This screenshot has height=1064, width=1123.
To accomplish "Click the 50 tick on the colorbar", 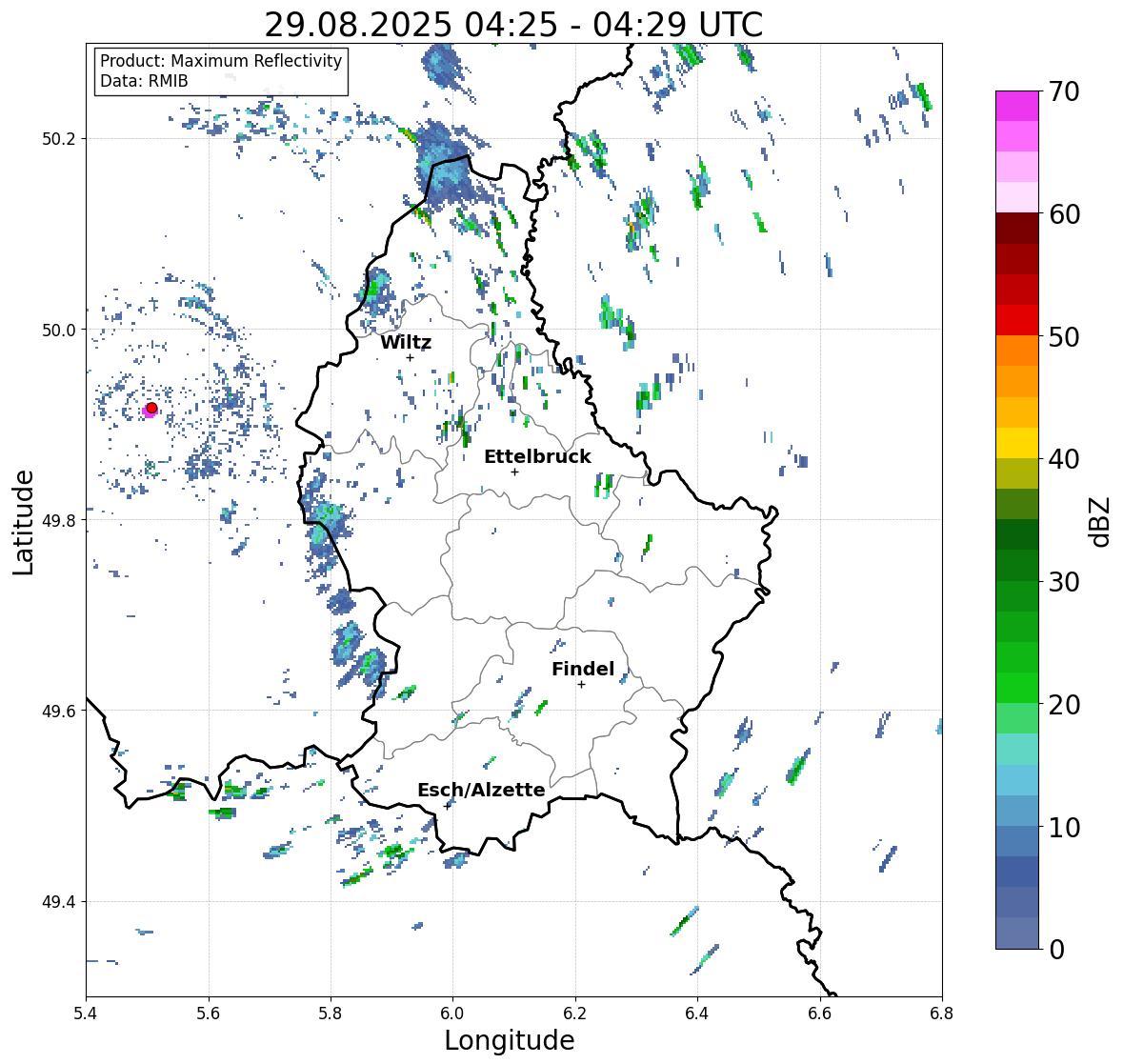I will click(1064, 336).
